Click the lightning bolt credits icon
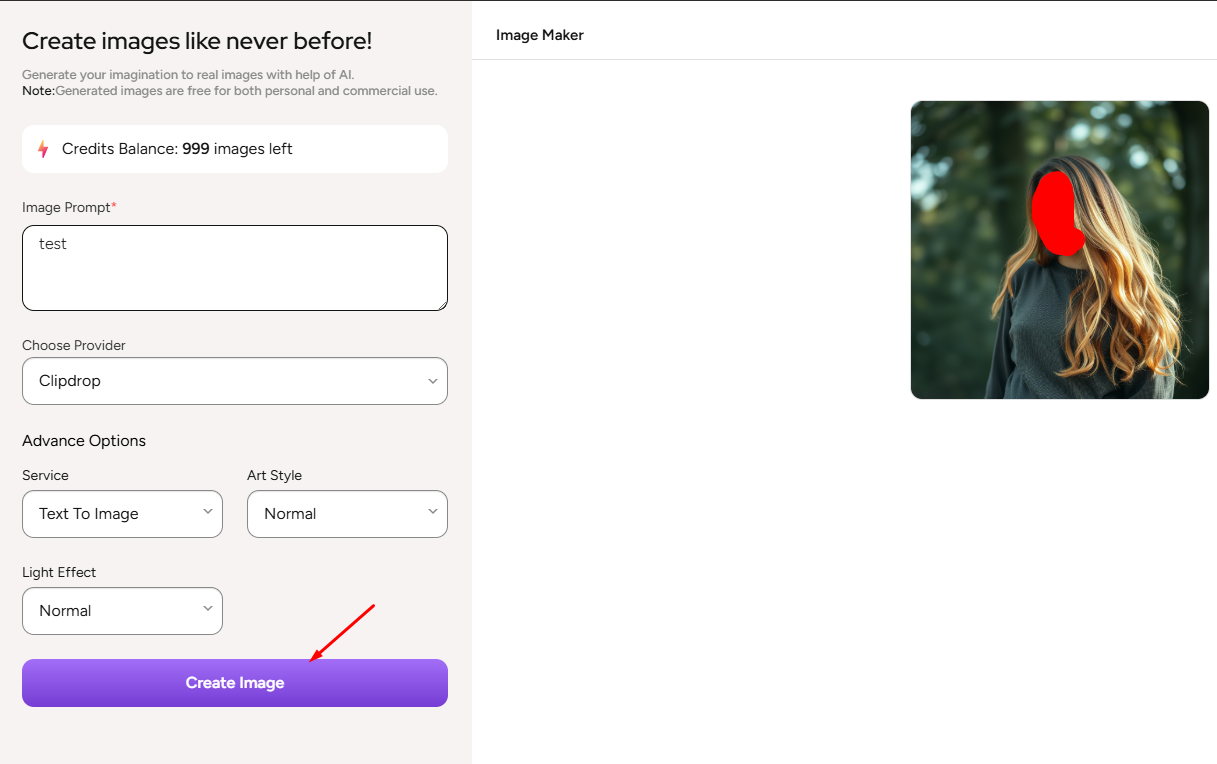 [x=43, y=149]
